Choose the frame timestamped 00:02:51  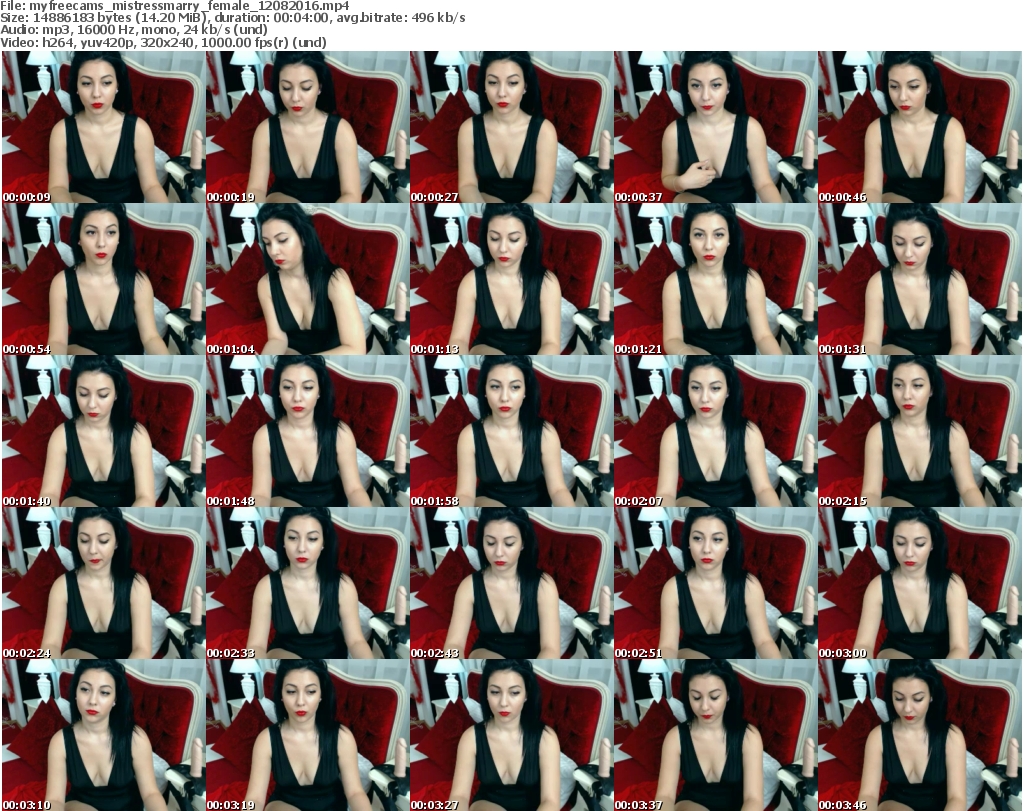click(716, 583)
